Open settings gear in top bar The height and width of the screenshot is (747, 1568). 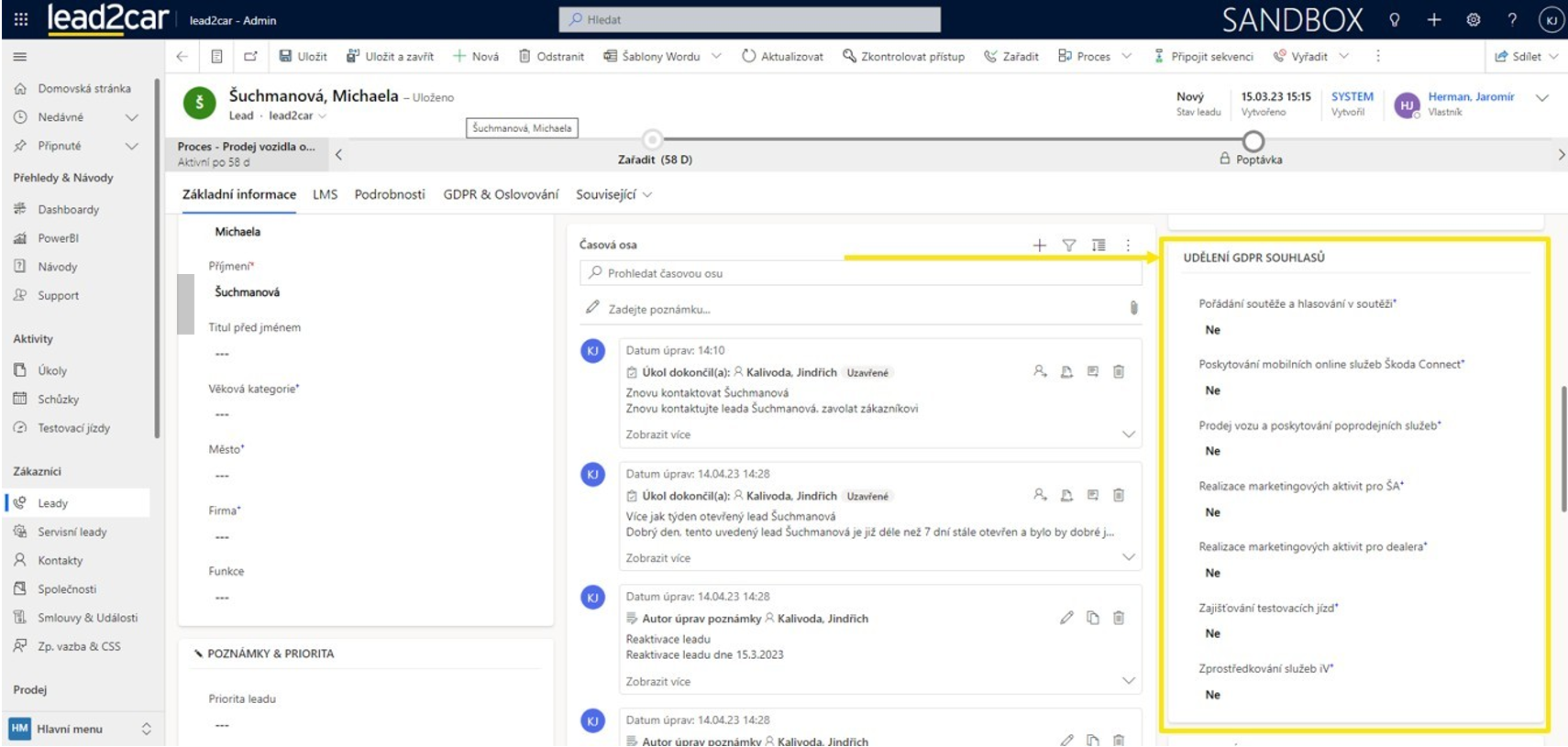pyautogui.click(x=1473, y=19)
